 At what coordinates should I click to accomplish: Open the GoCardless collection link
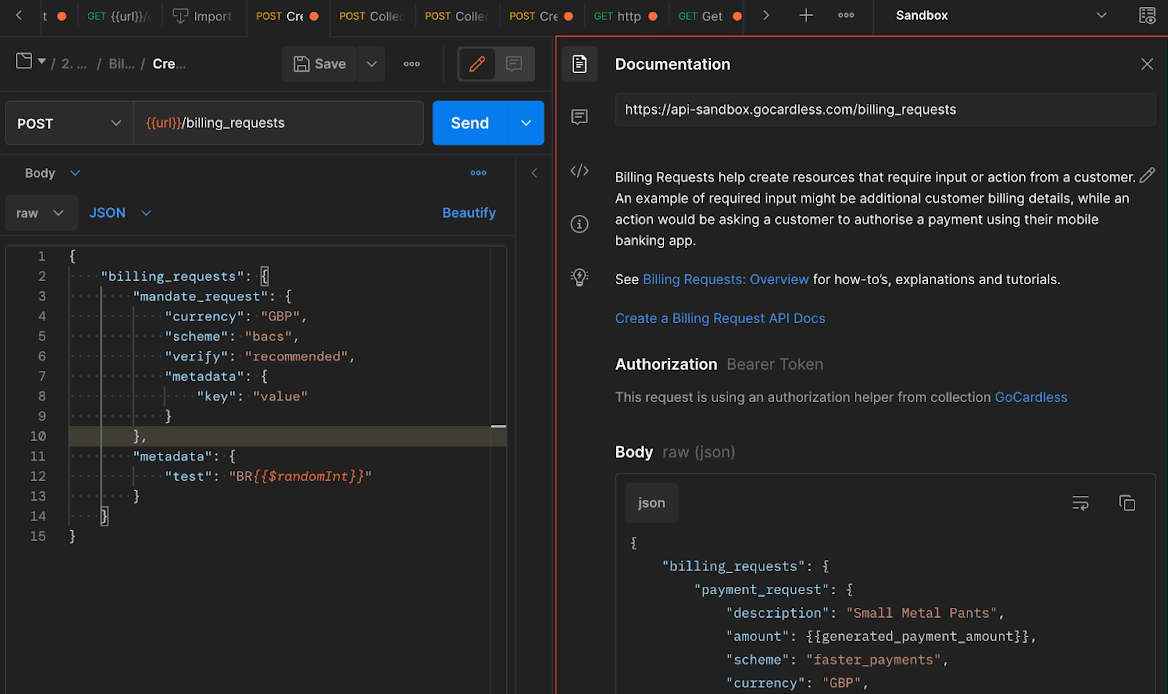coord(1030,398)
